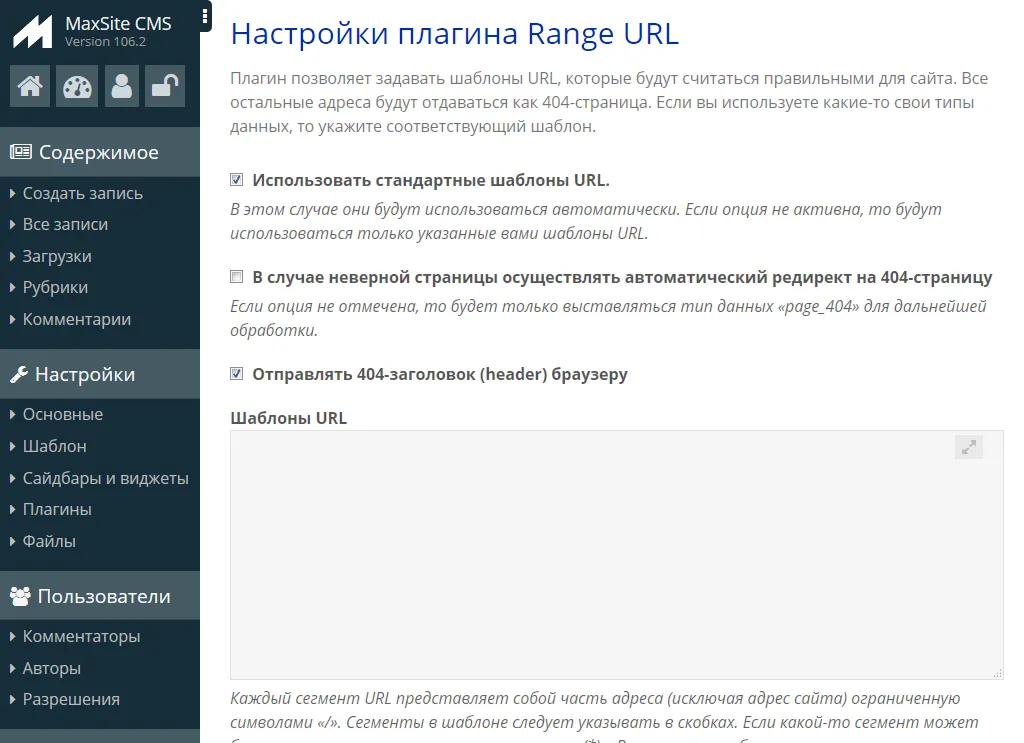This screenshot has height=743, width=1024.
Task: Open Создать запись menu item
Action: click(x=83, y=194)
